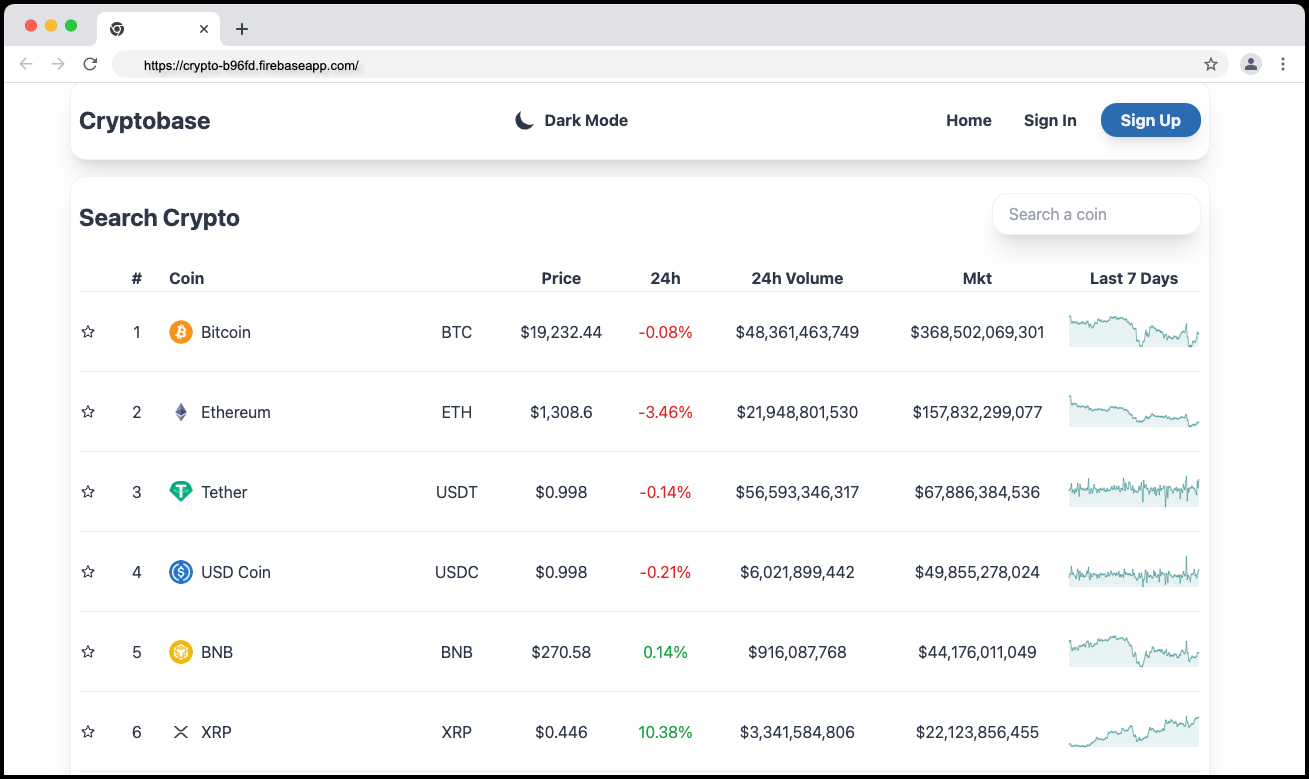
Task: Select the BTC symbol cell
Action: click(457, 332)
